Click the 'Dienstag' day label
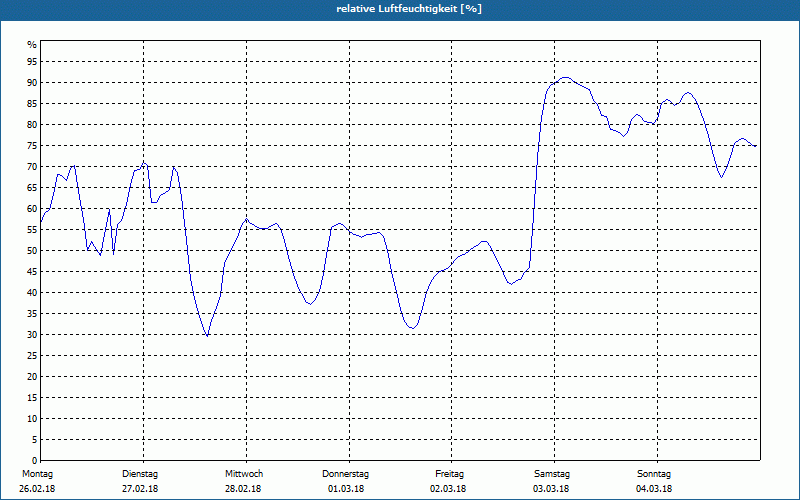This screenshot has width=800, height=500. pos(140,474)
